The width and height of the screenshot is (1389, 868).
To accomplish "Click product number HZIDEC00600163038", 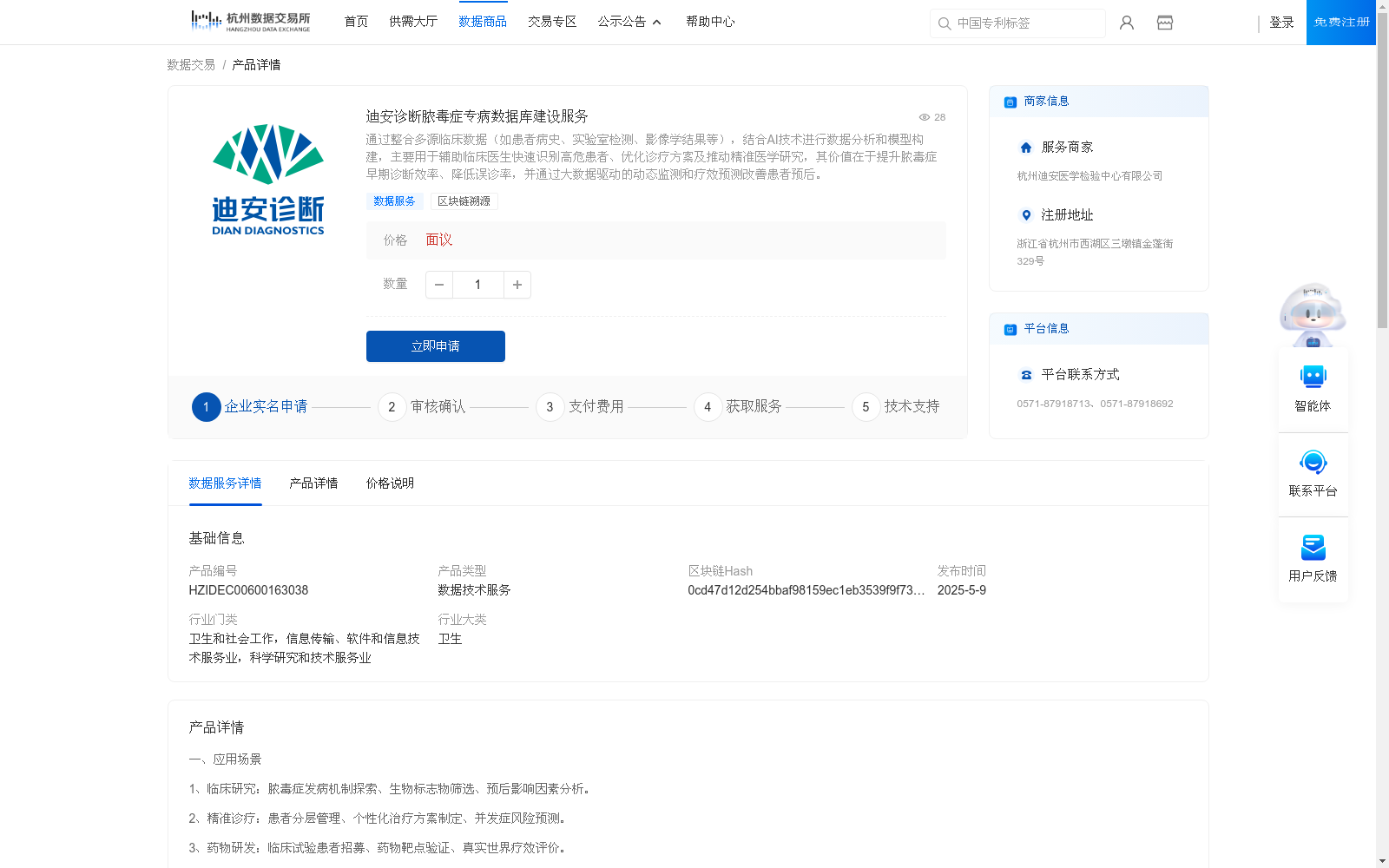I will pos(248,590).
